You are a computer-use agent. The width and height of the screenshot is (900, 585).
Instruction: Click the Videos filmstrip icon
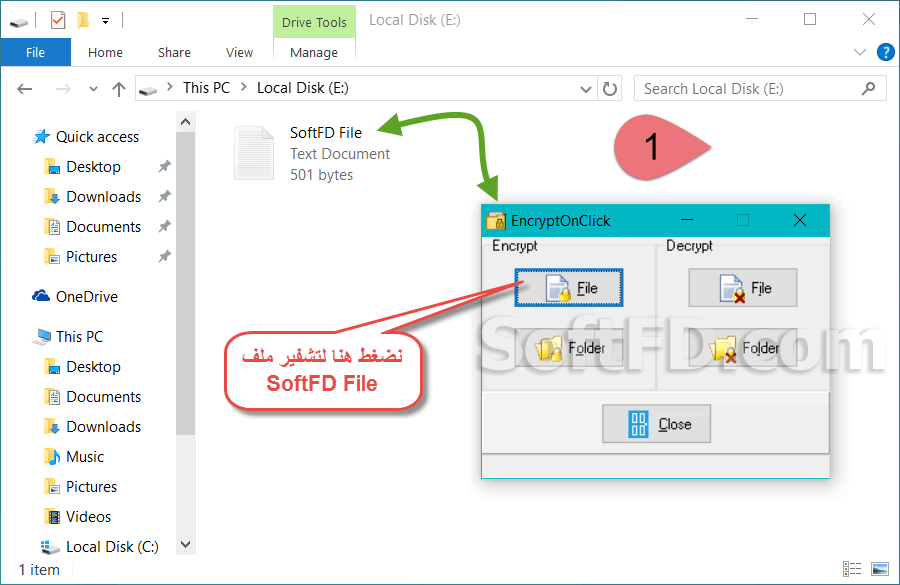click(x=53, y=517)
